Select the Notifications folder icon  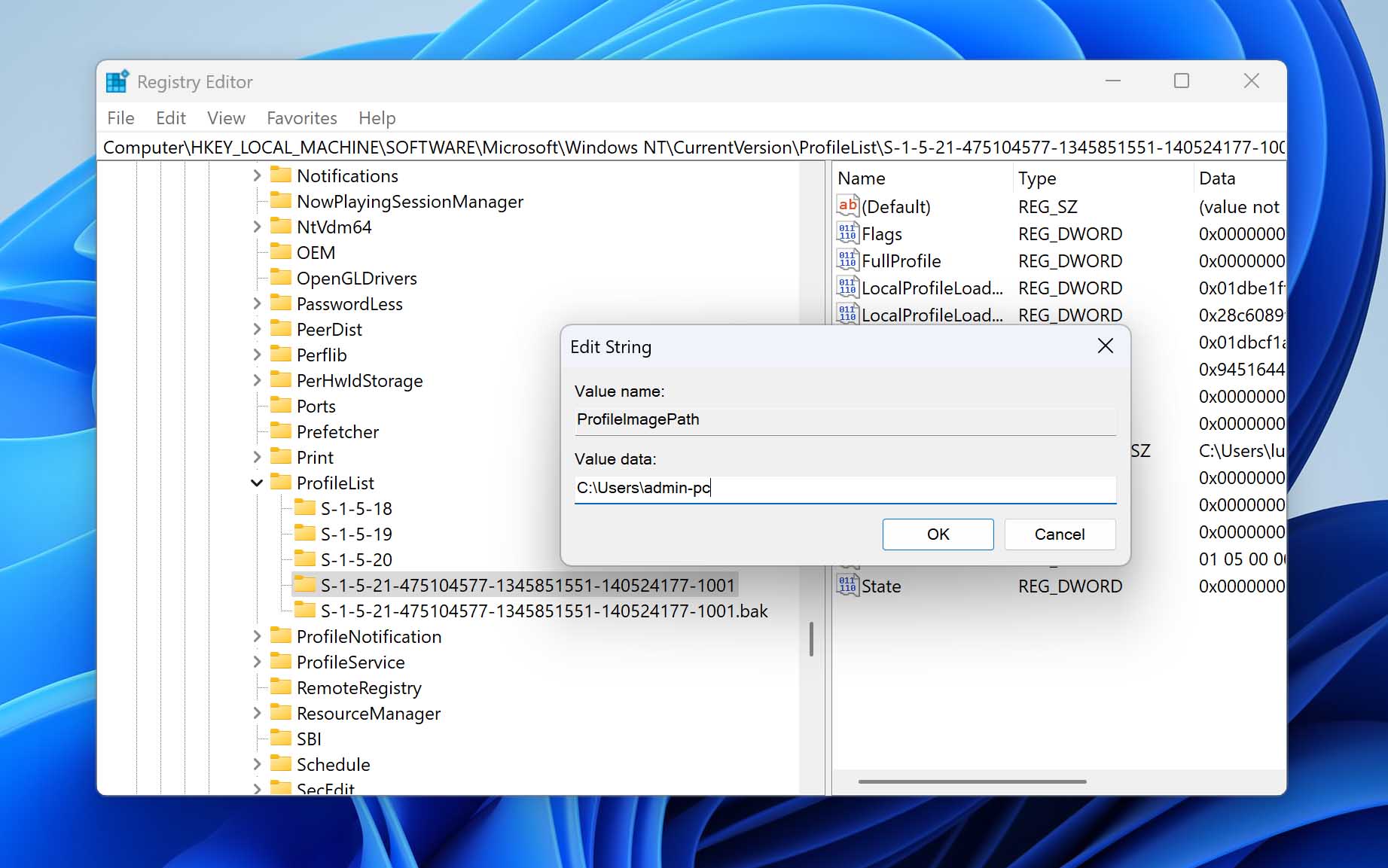click(281, 175)
